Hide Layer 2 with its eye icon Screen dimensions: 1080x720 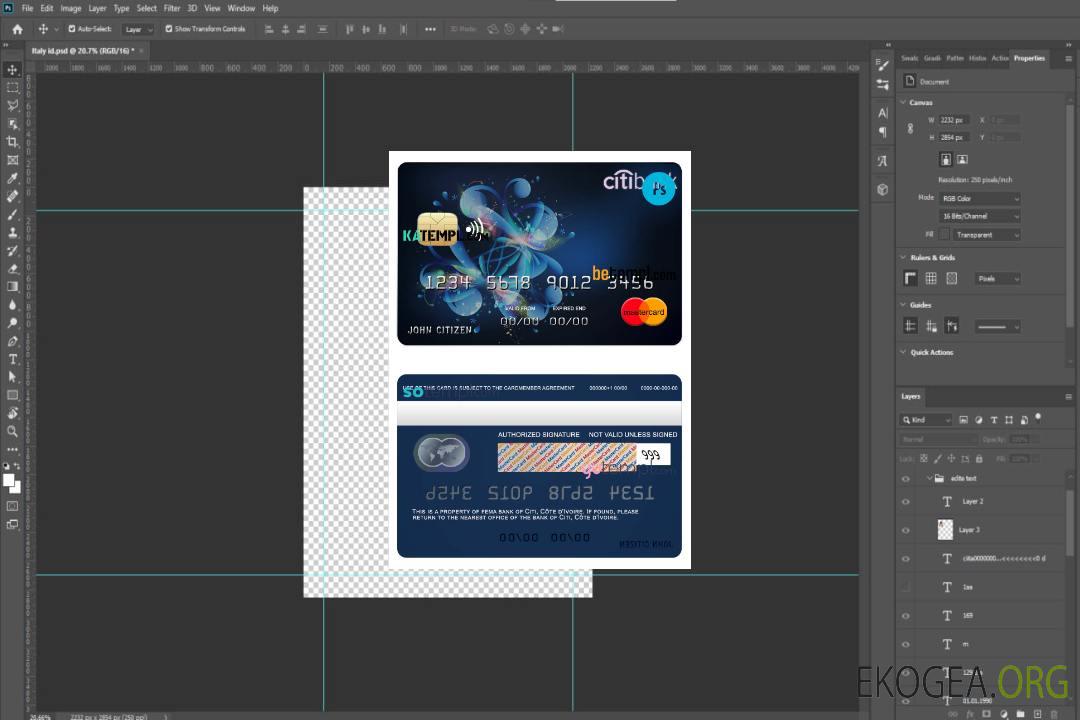pos(906,502)
